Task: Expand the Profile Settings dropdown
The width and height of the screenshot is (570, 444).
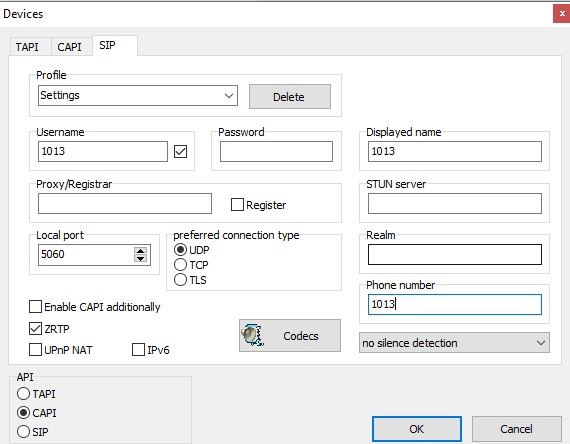Action: (138, 96)
